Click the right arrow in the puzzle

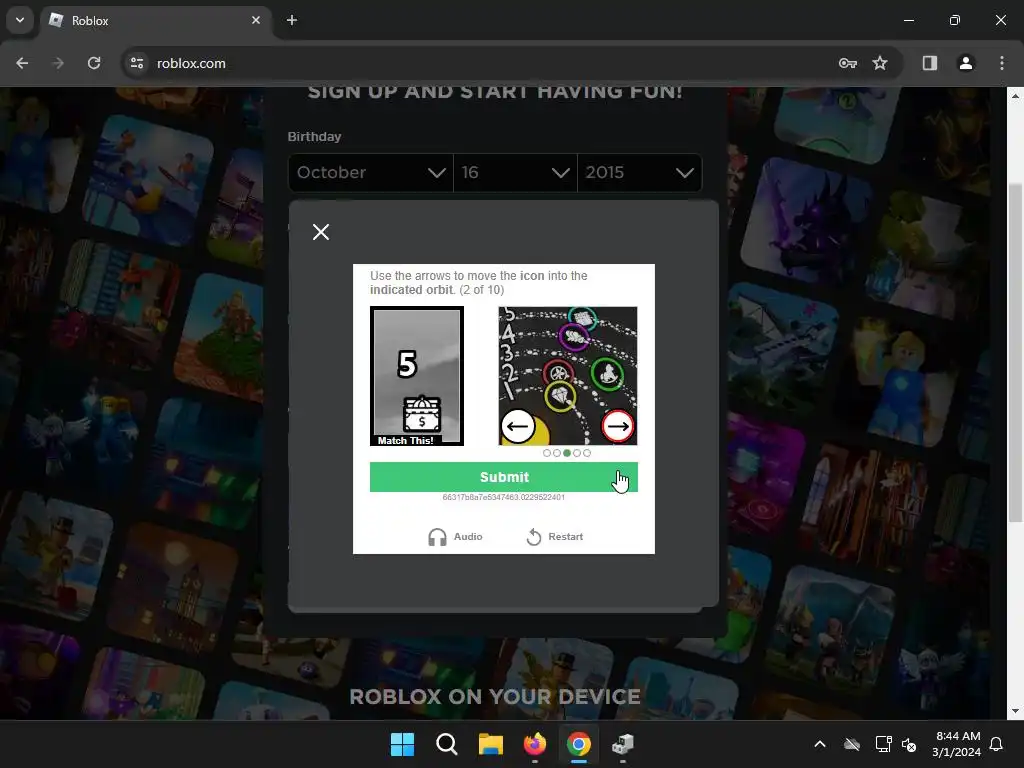tap(617, 426)
